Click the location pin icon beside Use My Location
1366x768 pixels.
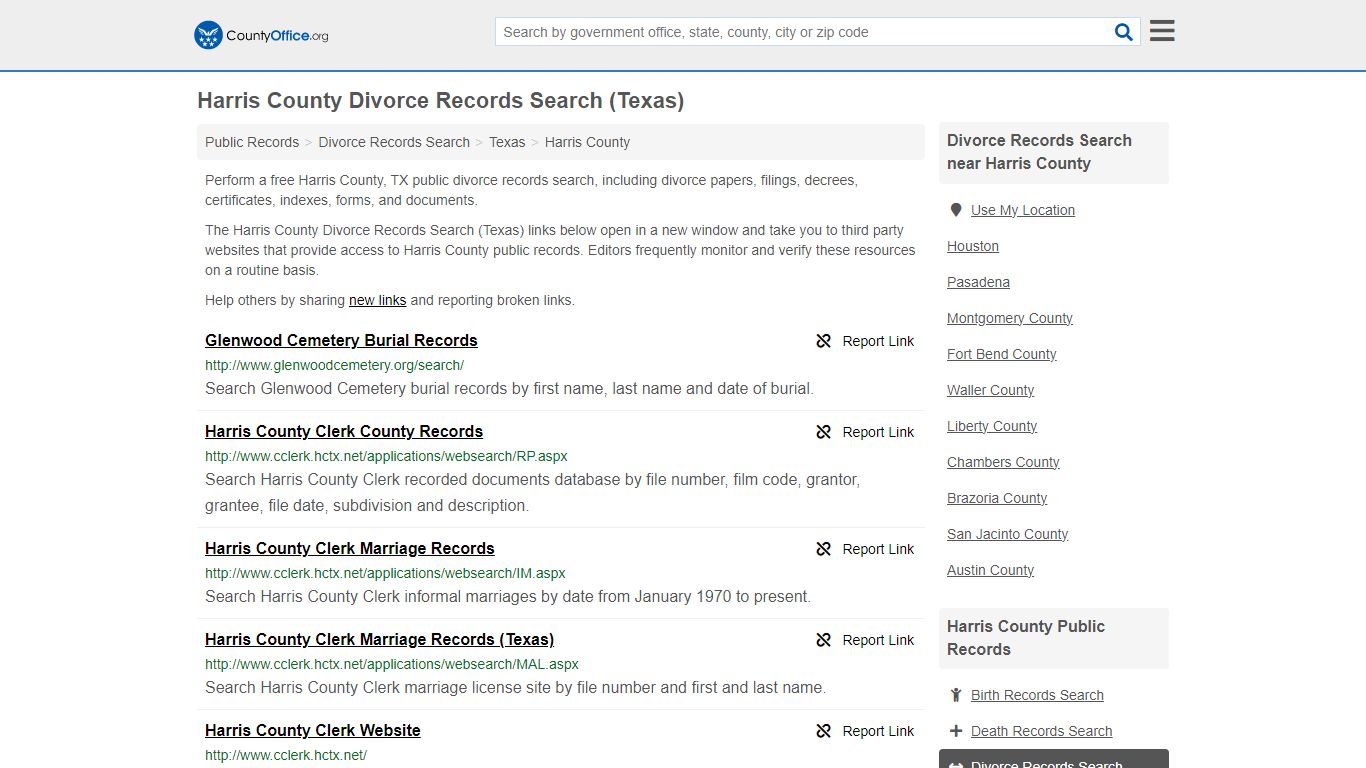(x=956, y=210)
